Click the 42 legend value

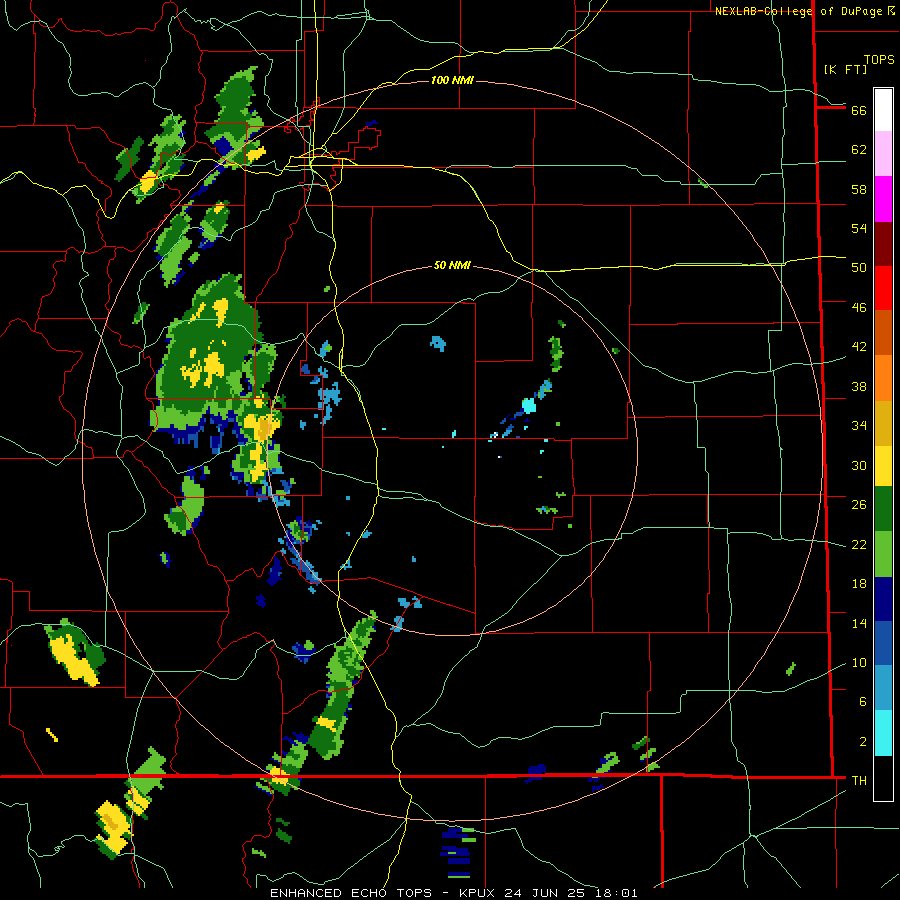(859, 347)
